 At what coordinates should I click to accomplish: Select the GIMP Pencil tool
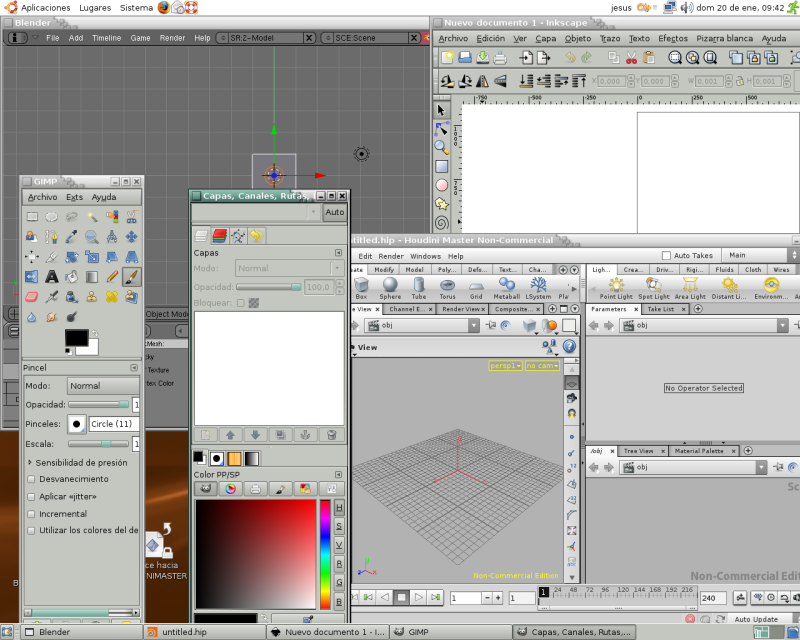112,277
